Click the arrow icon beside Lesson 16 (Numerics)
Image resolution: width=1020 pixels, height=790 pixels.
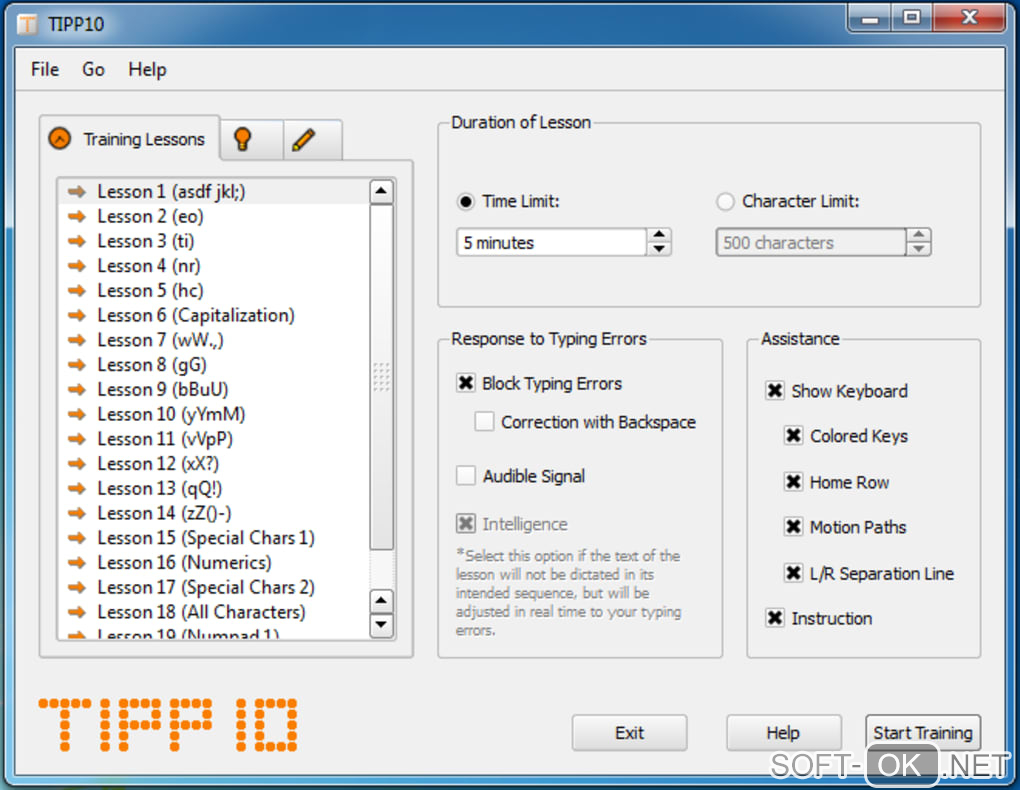click(77, 562)
